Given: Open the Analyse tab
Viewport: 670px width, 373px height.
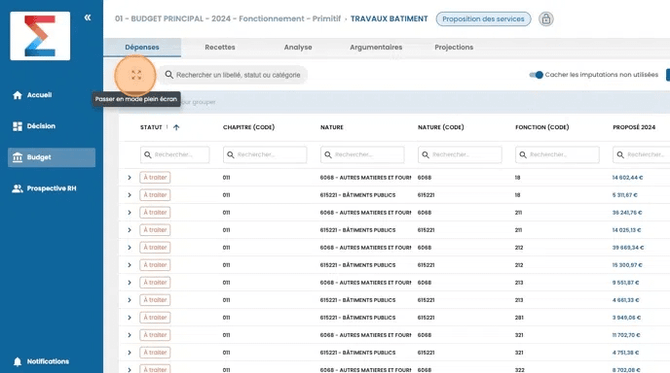Looking at the screenshot, I should pyautogui.click(x=298, y=47).
